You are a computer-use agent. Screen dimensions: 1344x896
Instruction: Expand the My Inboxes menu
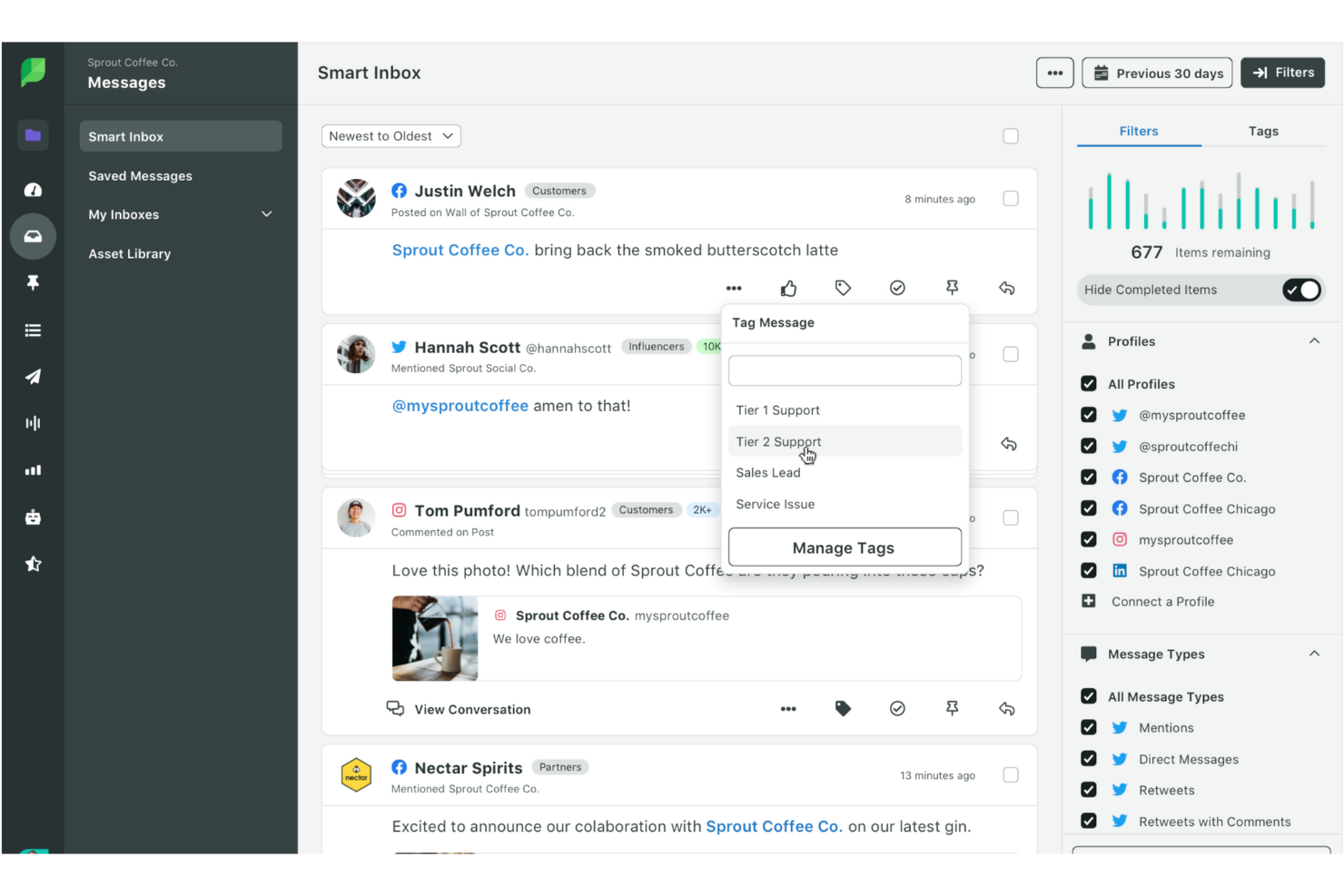266,214
